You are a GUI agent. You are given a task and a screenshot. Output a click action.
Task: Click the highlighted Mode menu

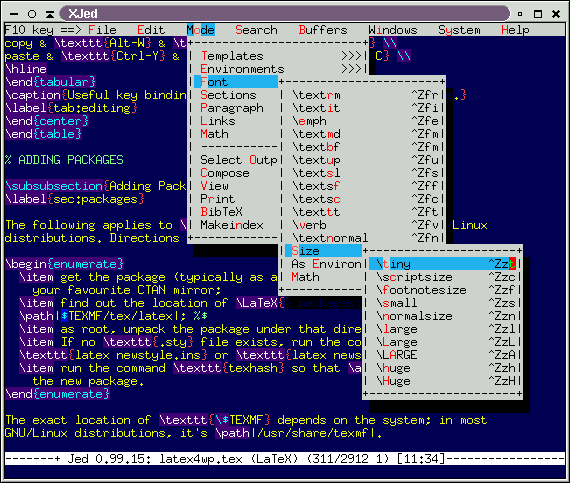point(201,30)
